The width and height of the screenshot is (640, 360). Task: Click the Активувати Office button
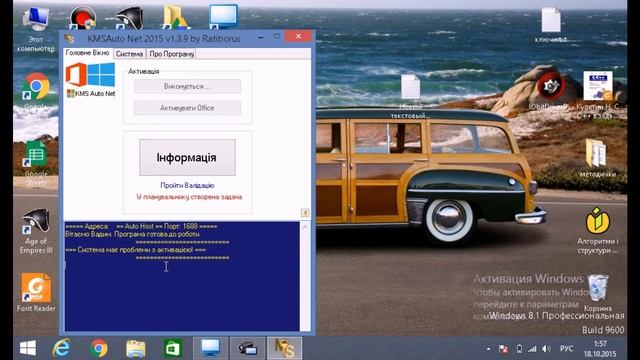187,108
